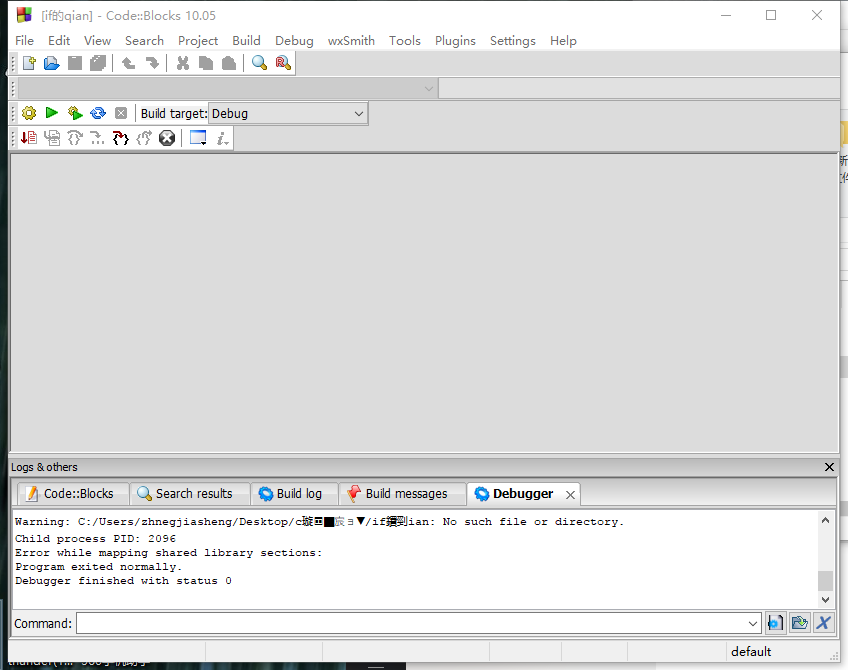Expand the Command history dropdown arrow
This screenshot has height=670, width=848.
[752, 623]
